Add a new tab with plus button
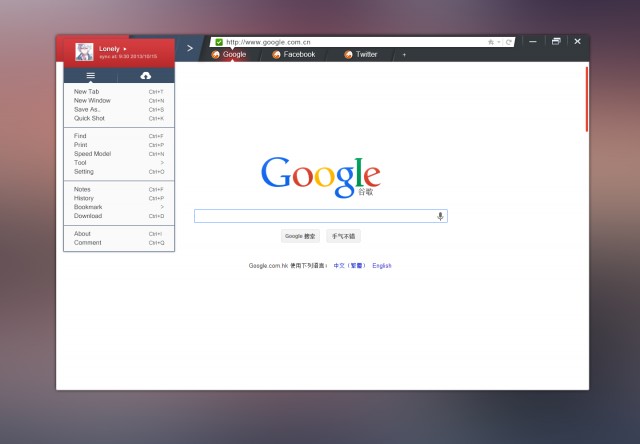This screenshot has width=640, height=444. click(x=404, y=55)
